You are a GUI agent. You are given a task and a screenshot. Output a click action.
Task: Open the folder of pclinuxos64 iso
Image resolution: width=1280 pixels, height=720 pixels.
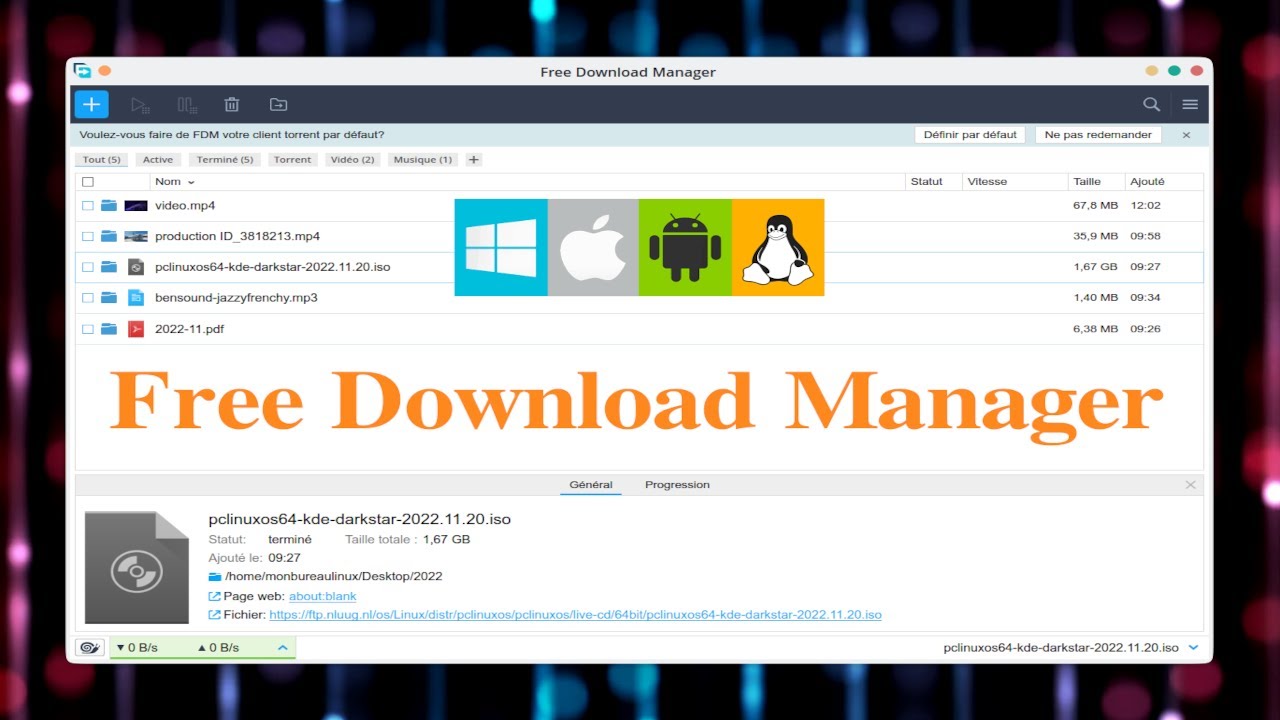coord(109,267)
